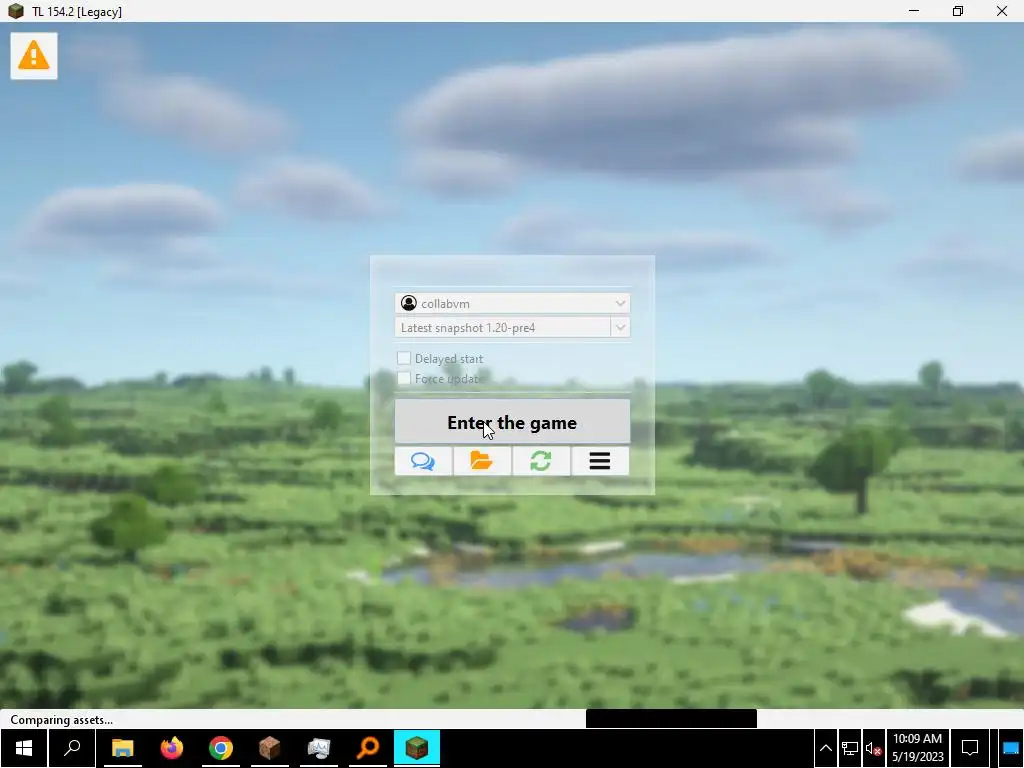Click the account avatar icon beside collabvm
The width and height of the screenshot is (1024, 768).
409,303
